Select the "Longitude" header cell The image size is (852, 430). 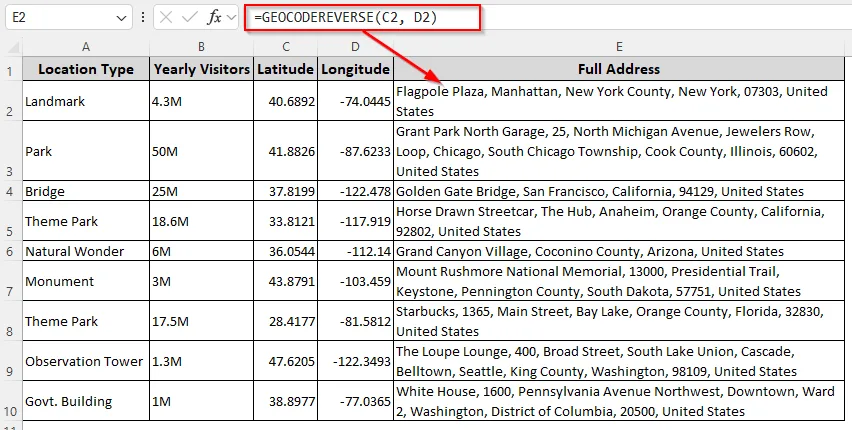(x=355, y=69)
